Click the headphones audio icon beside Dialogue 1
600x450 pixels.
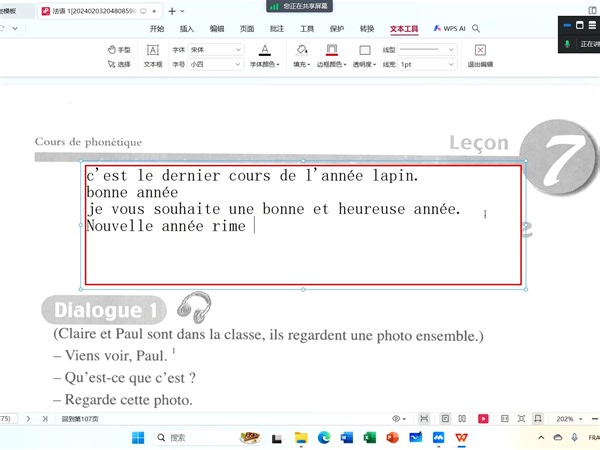coord(194,307)
